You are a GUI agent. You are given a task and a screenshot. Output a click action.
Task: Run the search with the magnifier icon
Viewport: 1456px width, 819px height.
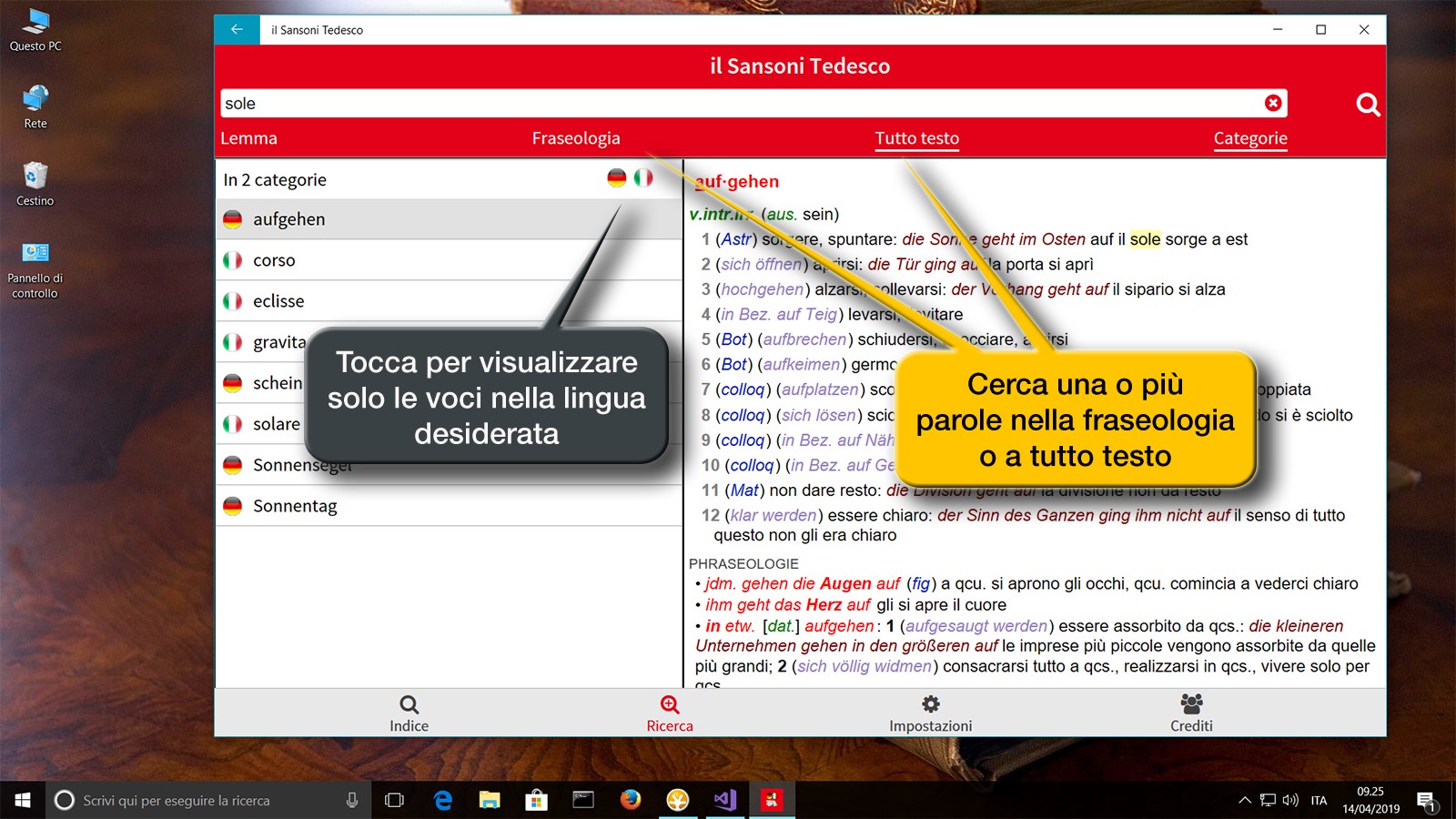1368,105
